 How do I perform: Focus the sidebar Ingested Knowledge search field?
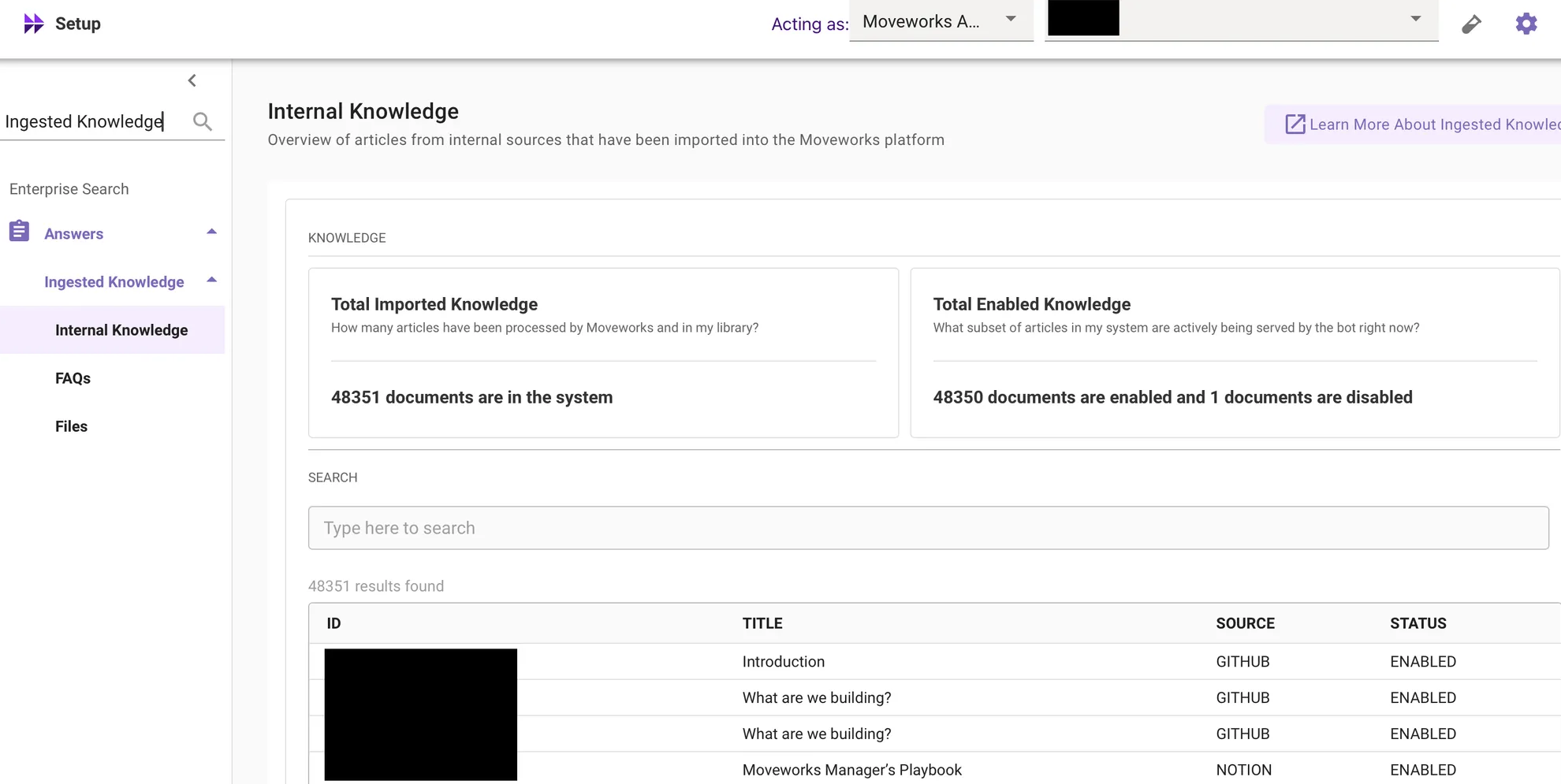coord(95,121)
